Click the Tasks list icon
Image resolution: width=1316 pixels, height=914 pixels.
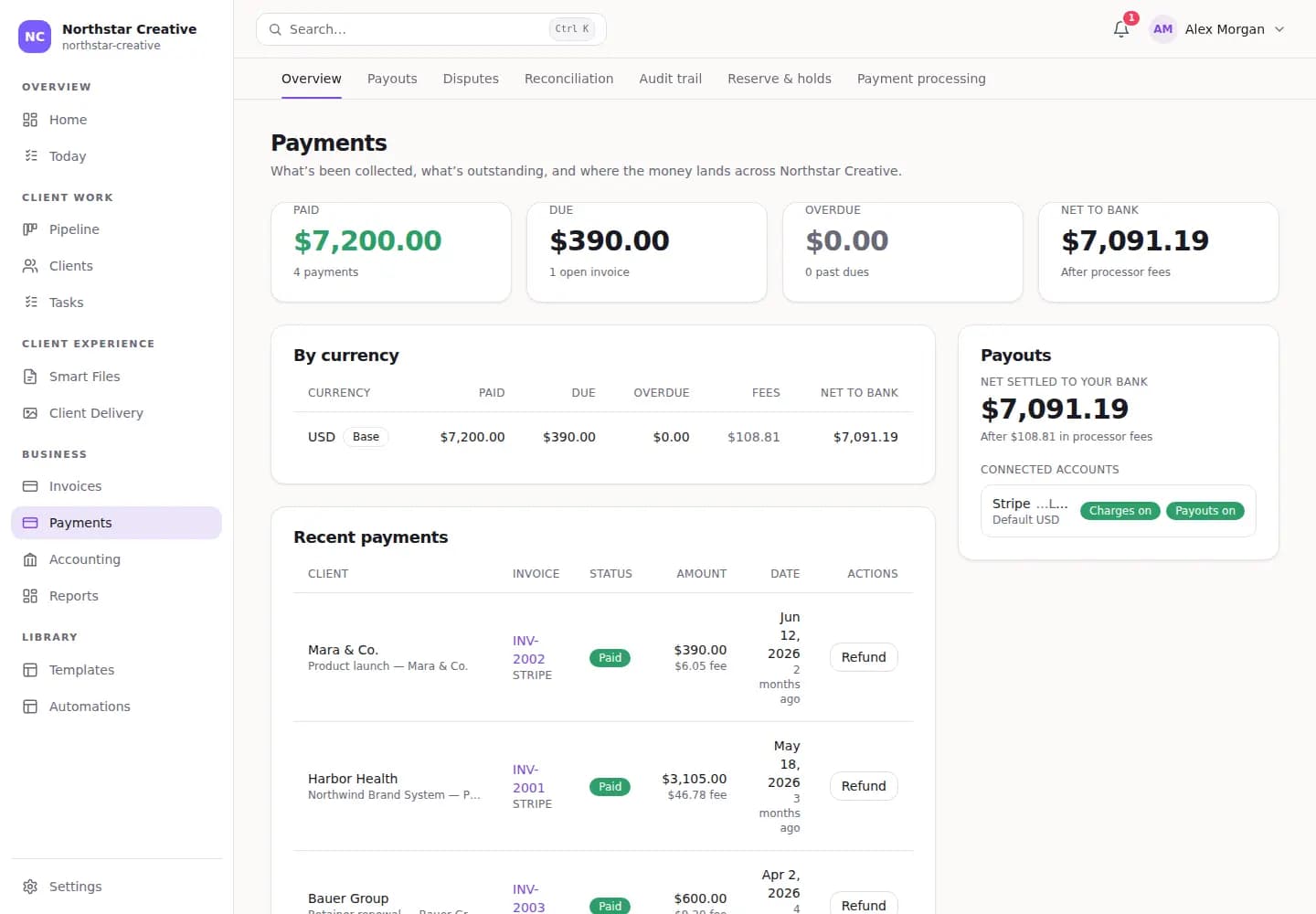pos(30,303)
